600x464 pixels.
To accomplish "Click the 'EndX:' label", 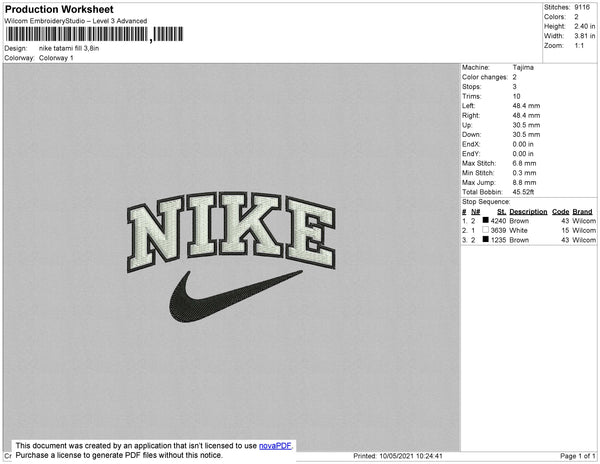I will (471, 144).
